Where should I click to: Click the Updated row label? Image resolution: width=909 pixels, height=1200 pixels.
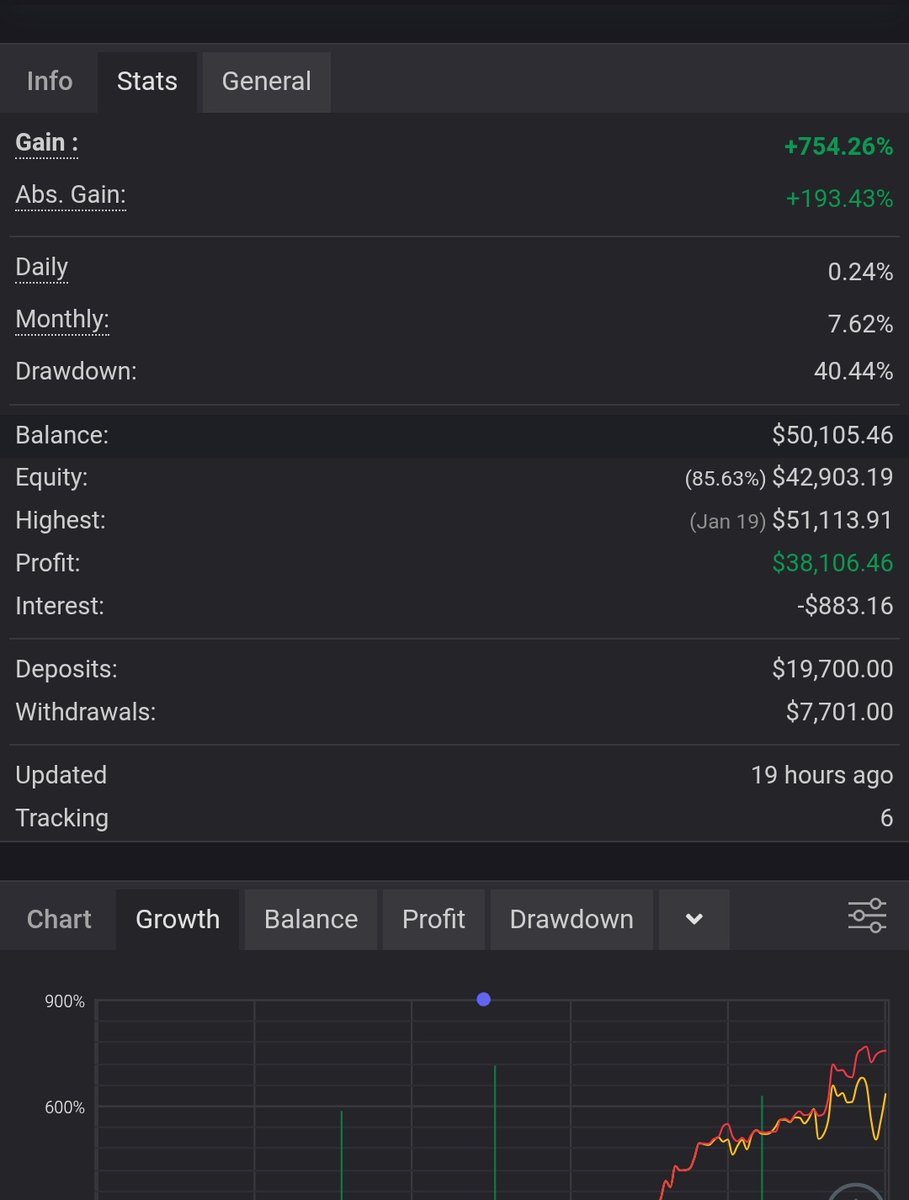pyautogui.click(x=61, y=775)
